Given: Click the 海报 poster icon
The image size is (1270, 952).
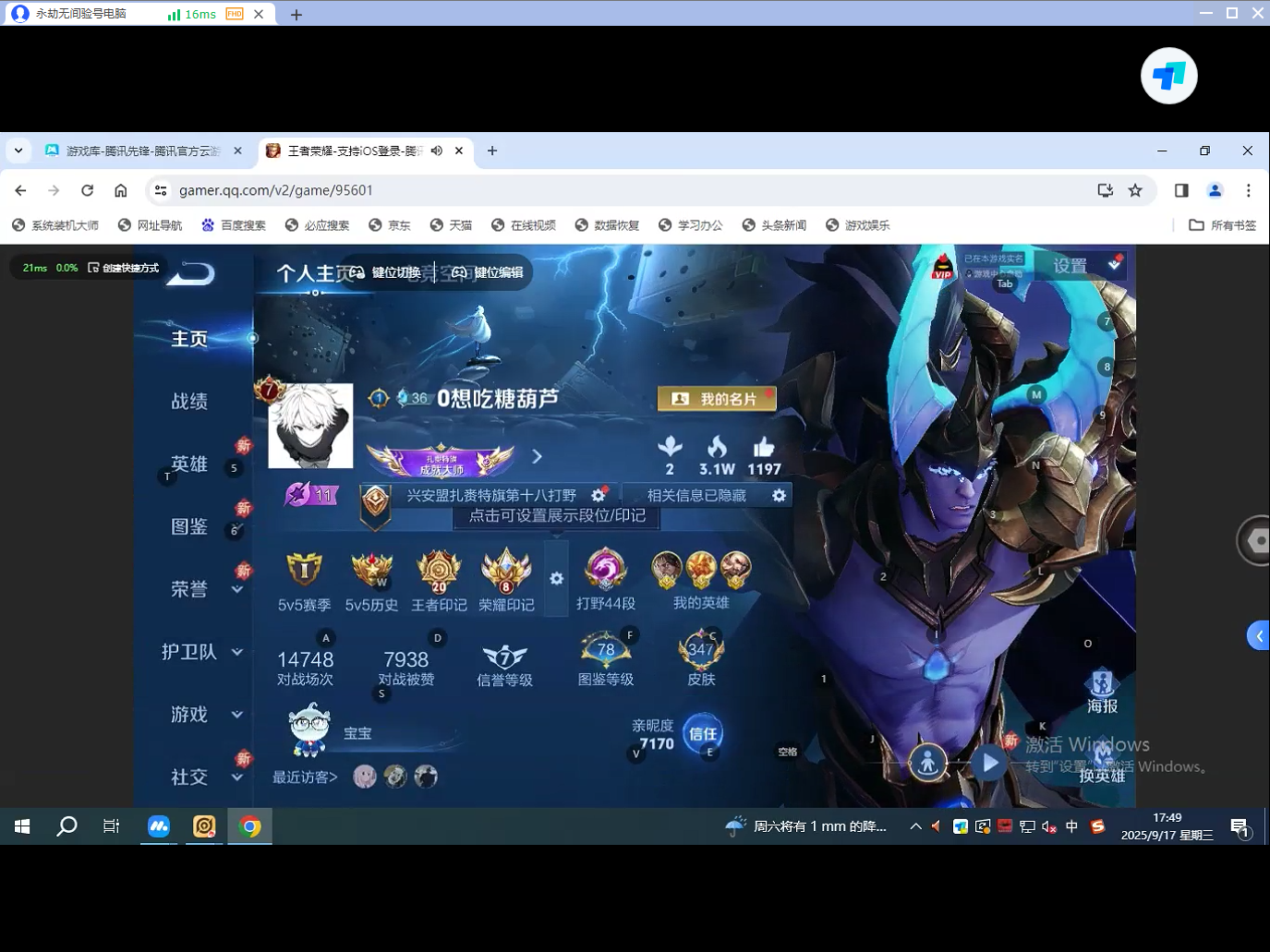Looking at the screenshot, I should (x=1102, y=692).
